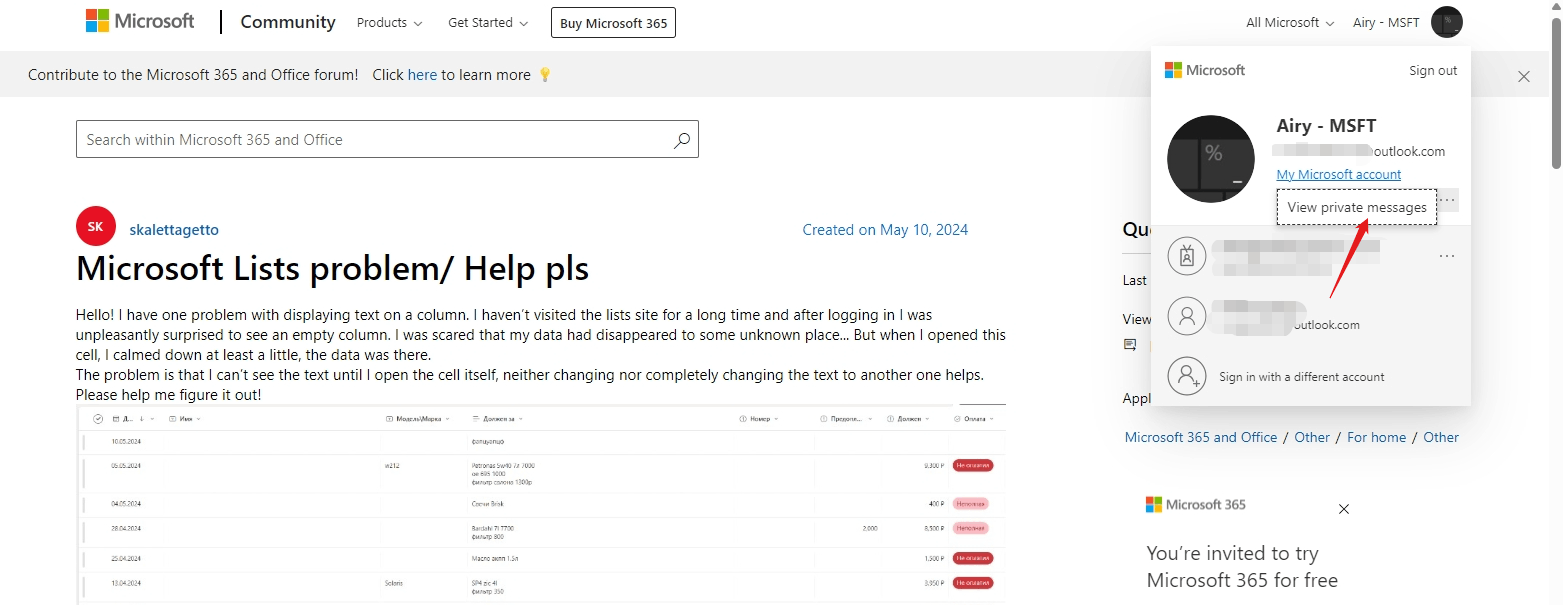Click the add-person icon for a different account

[x=1186, y=377]
